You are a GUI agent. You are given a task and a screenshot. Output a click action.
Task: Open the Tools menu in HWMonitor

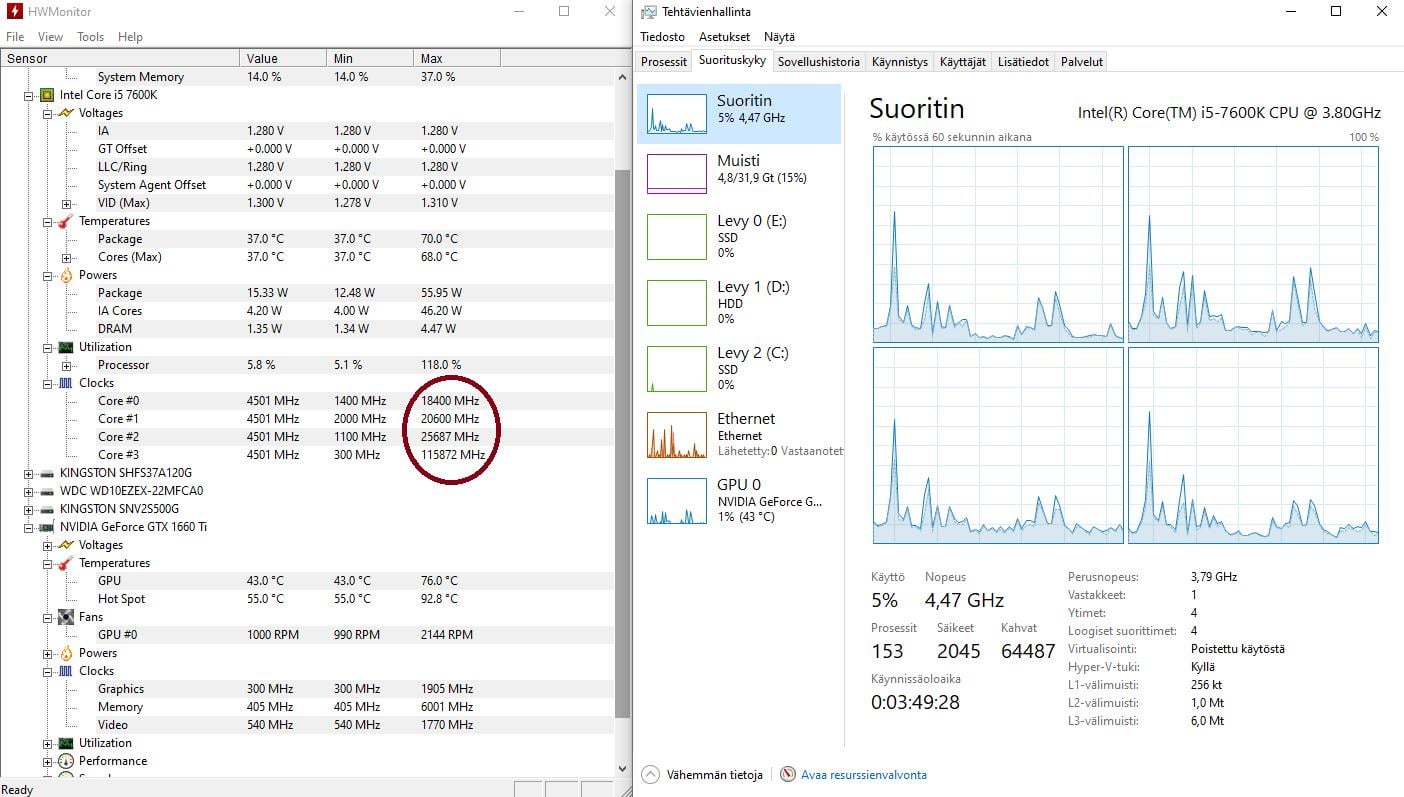(90, 37)
